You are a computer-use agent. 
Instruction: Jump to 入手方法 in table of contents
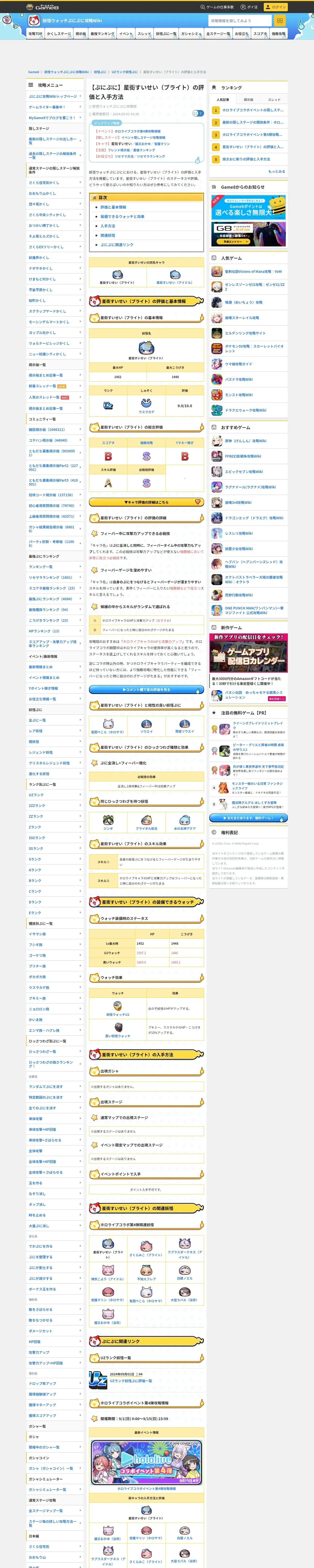click(108, 226)
